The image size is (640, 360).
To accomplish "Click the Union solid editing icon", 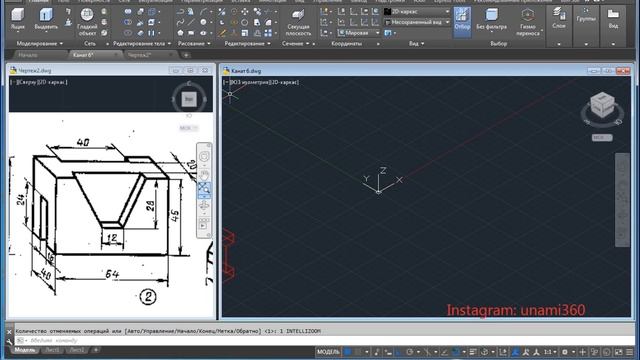I will click(x=128, y=11).
